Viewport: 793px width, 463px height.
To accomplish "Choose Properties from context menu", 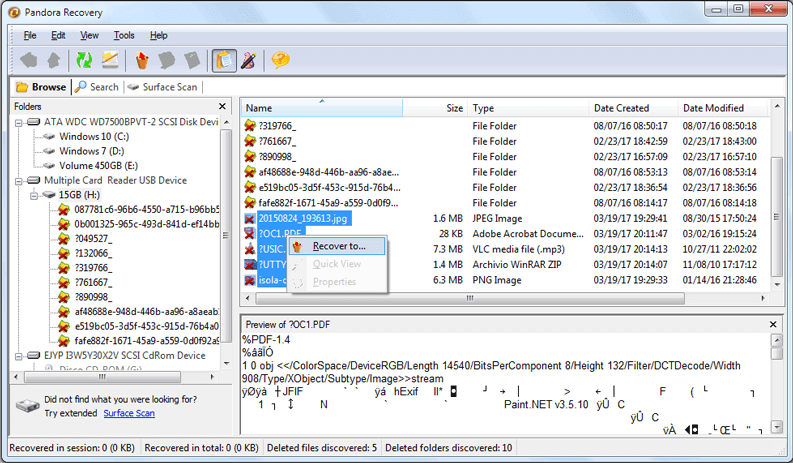I will 337,282.
